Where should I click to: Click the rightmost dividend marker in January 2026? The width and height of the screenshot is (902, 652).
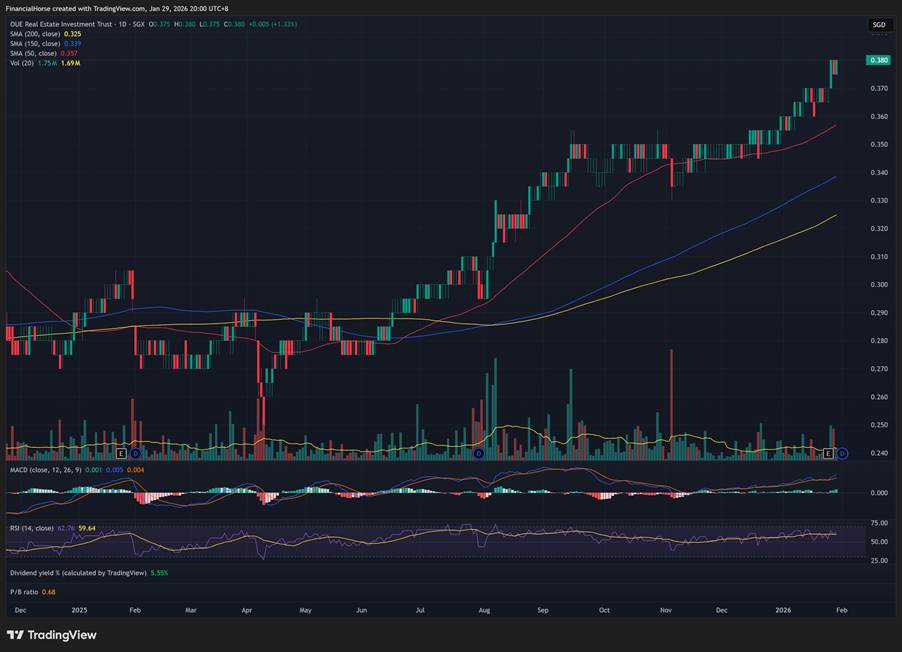pyautogui.click(x=842, y=454)
